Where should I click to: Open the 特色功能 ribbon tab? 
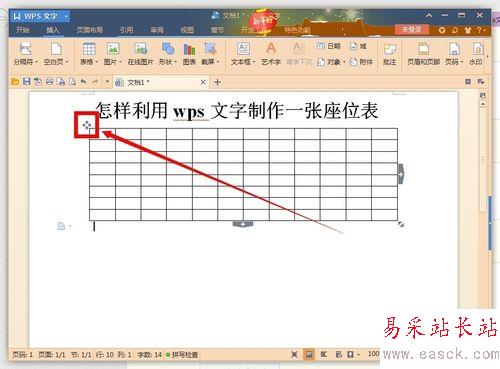click(298, 30)
